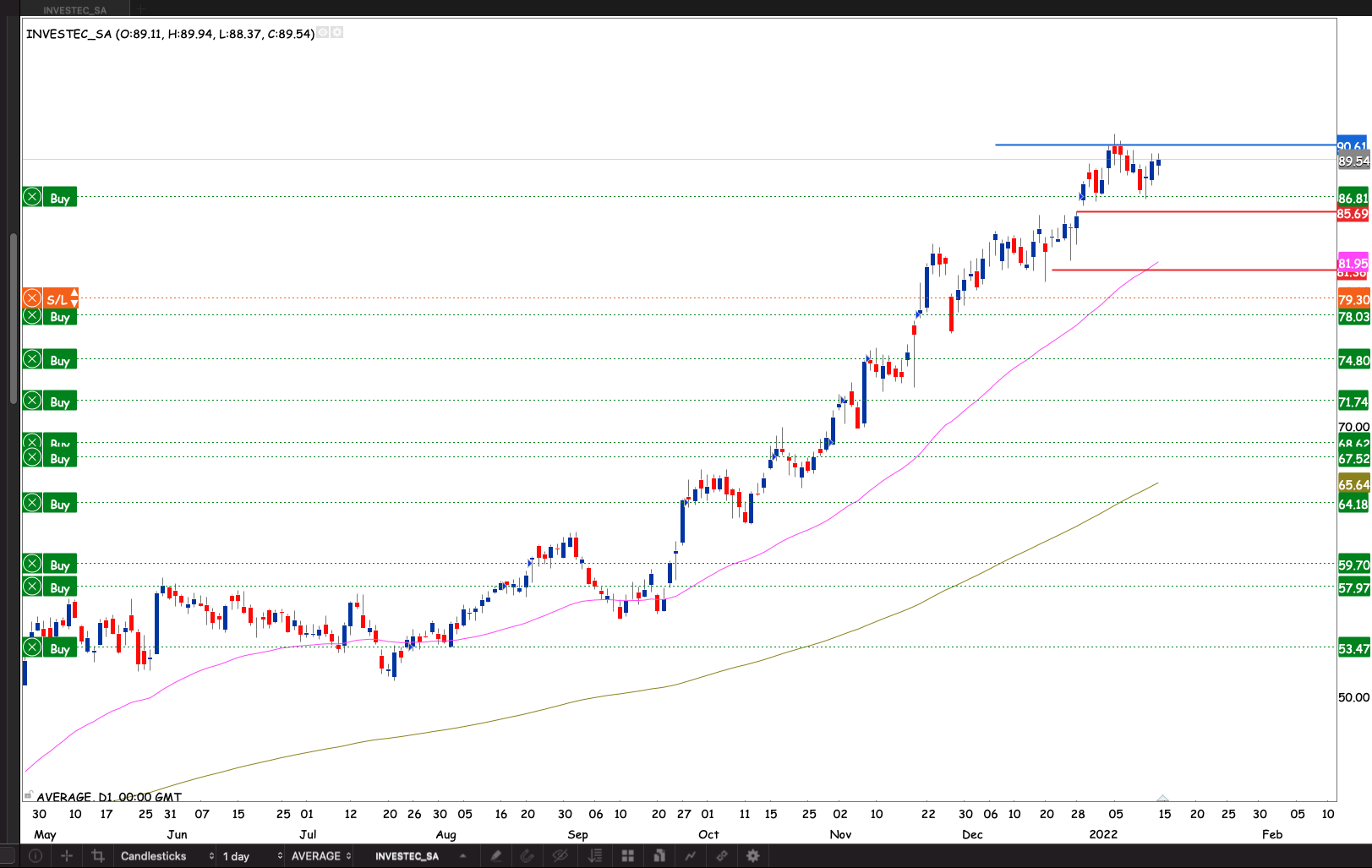1372x868 pixels.
Task: Select the INVESTEC_SA chart tab
Action: click(x=75, y=10)
